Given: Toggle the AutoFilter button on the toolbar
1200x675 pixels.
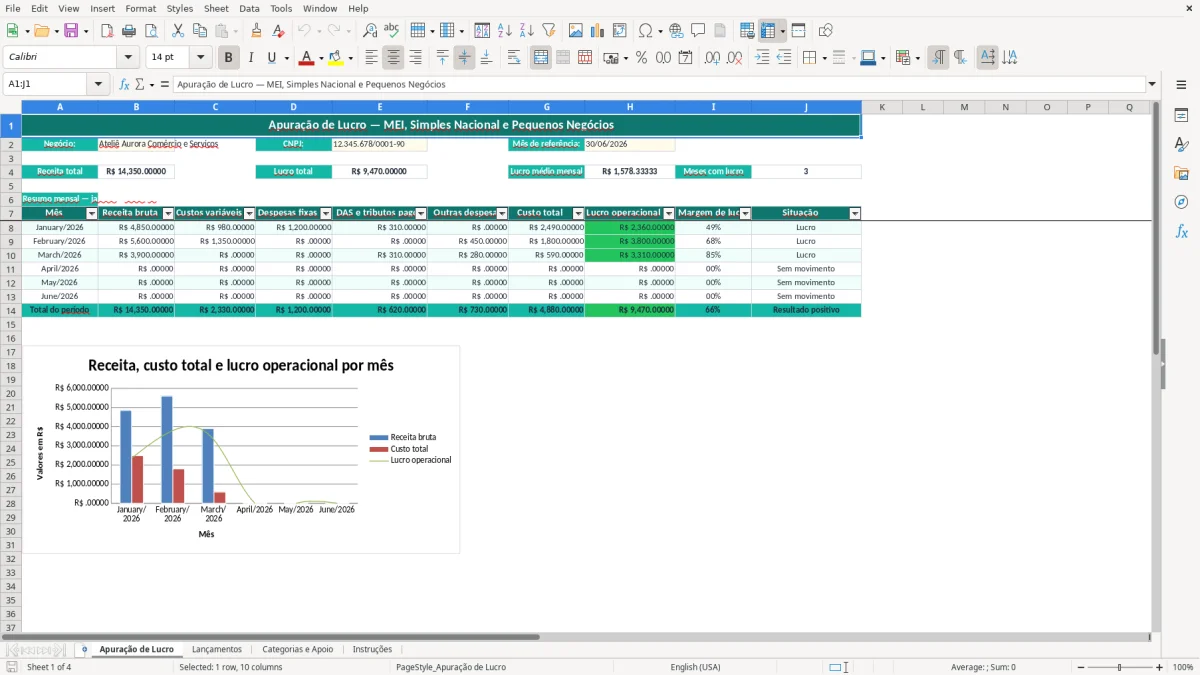Looking at the screenshot, I should point(548,31).
